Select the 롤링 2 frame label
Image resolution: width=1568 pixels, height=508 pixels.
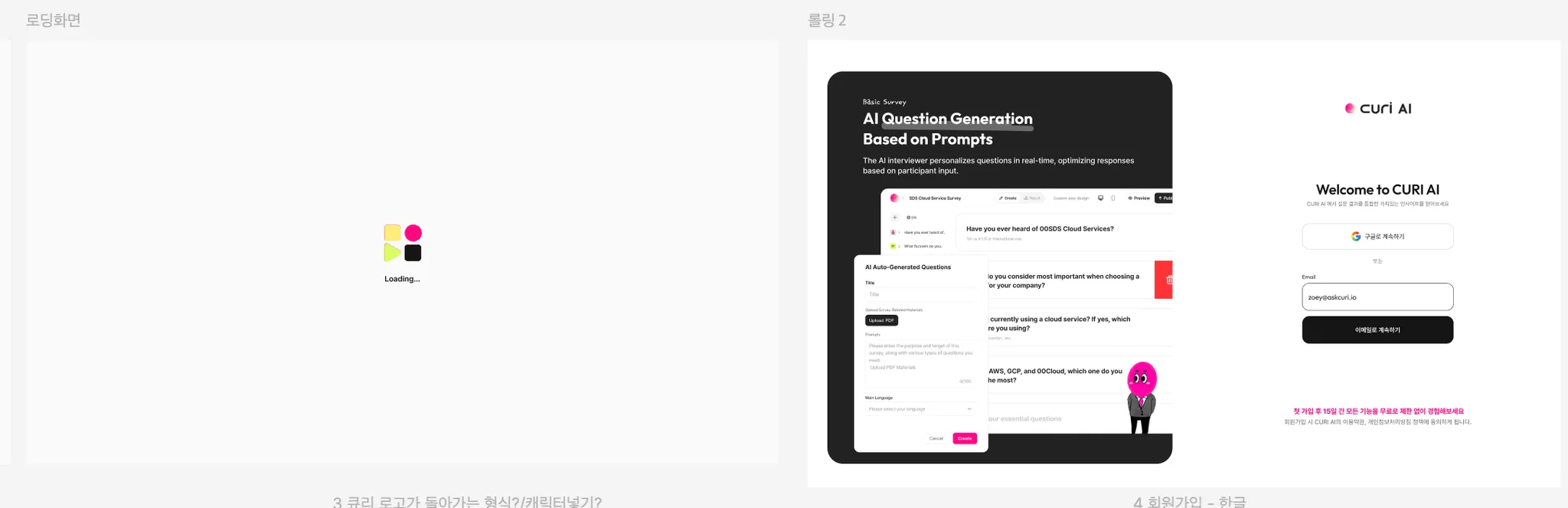[x=827, y=20]
